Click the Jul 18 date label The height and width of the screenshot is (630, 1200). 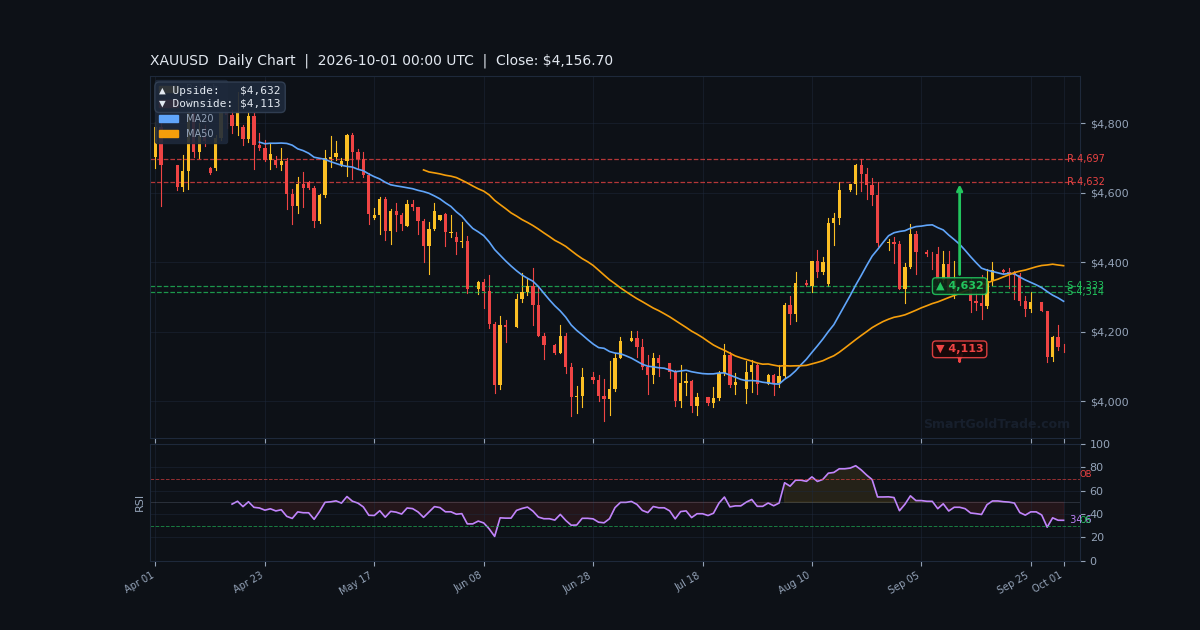687,583
